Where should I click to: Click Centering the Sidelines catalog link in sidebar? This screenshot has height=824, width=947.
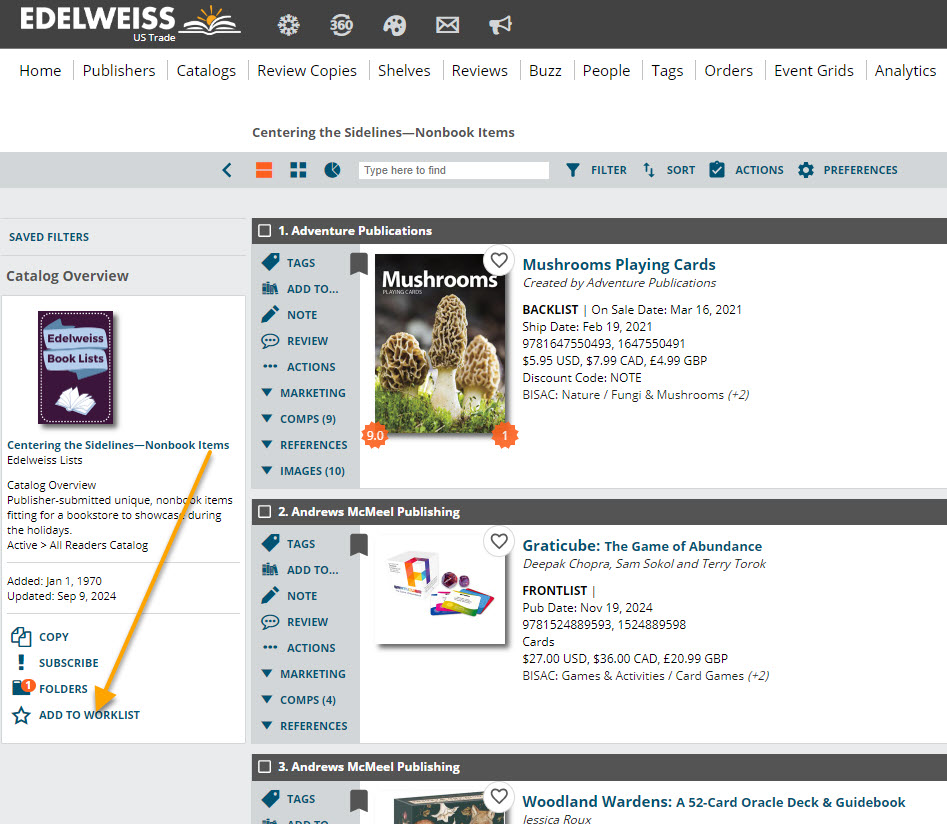[x=118, y=445]
